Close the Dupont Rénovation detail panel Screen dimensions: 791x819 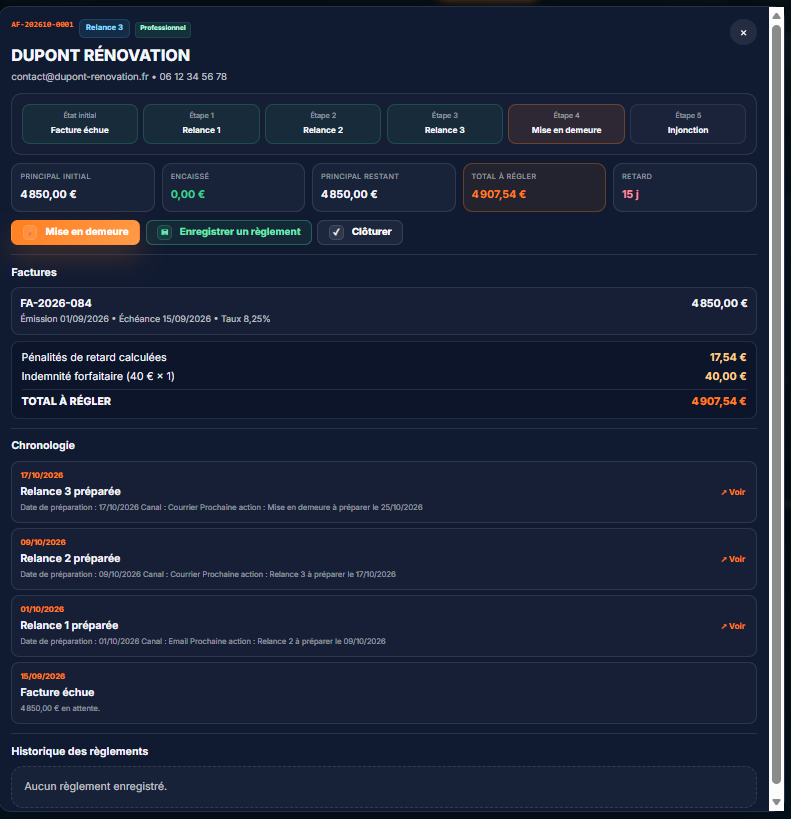coord(743,32)
